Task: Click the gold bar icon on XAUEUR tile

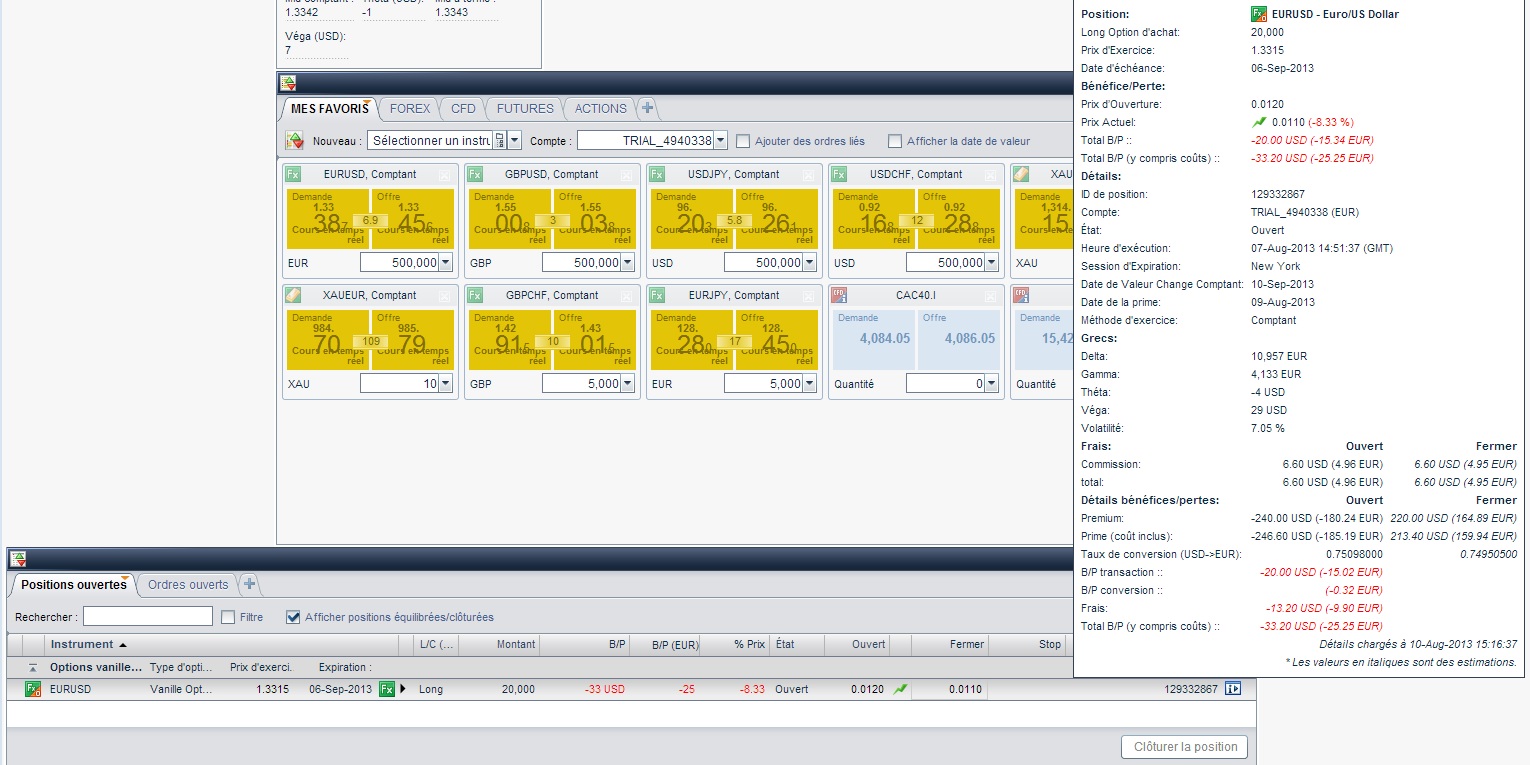Action: (293, 295)
